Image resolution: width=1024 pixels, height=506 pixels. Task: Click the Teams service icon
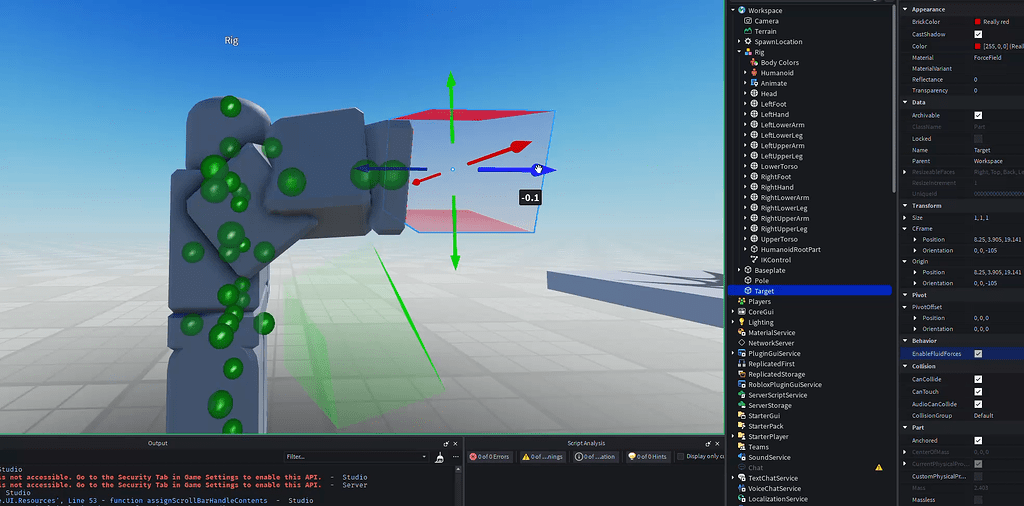tap(742, 447)
